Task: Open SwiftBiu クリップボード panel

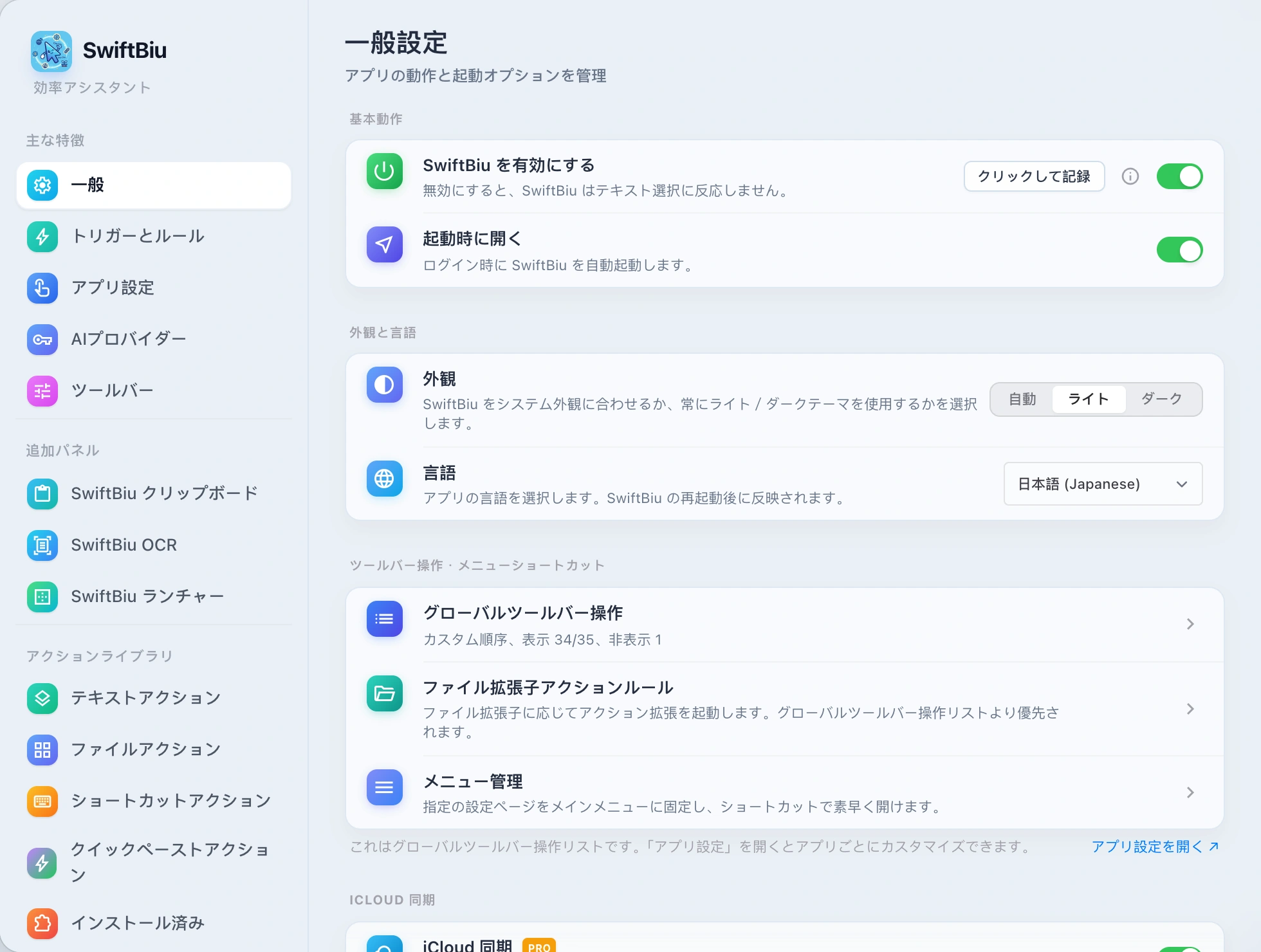Action: tap(154, 494)
